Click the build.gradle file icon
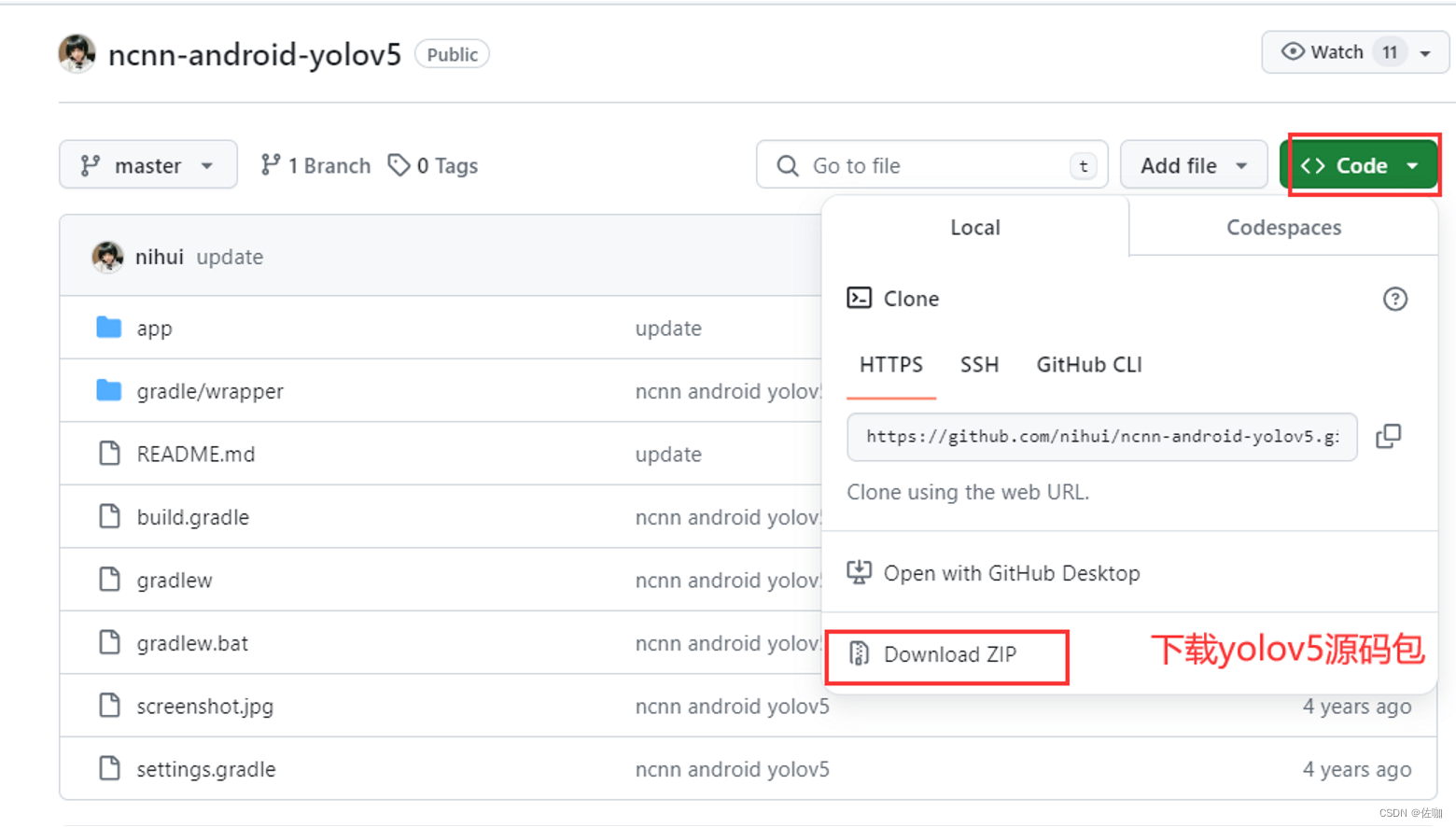 109,516
